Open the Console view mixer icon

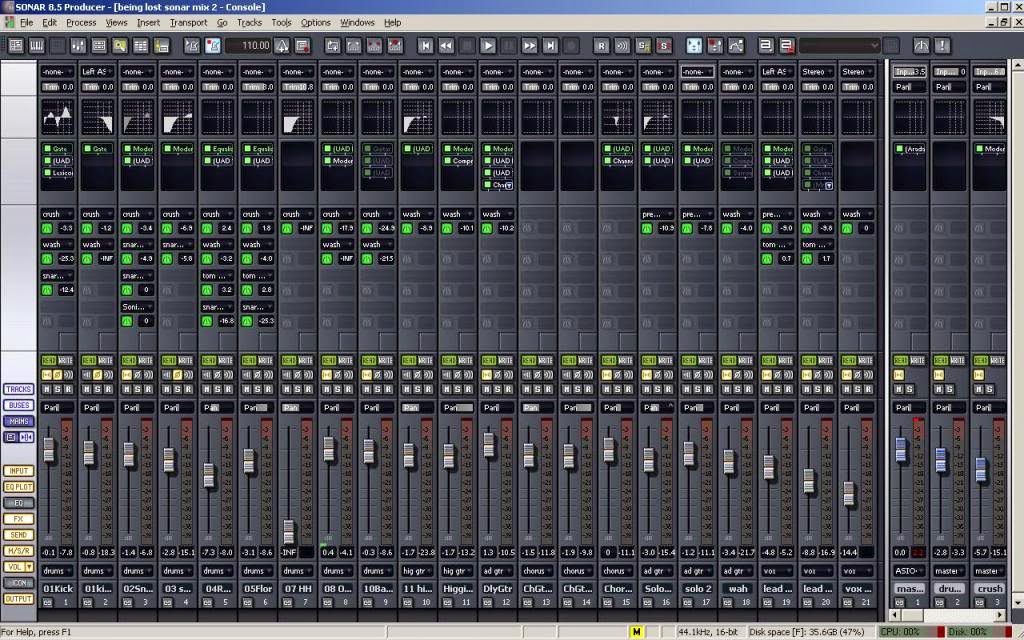click(x=78, y=45)
